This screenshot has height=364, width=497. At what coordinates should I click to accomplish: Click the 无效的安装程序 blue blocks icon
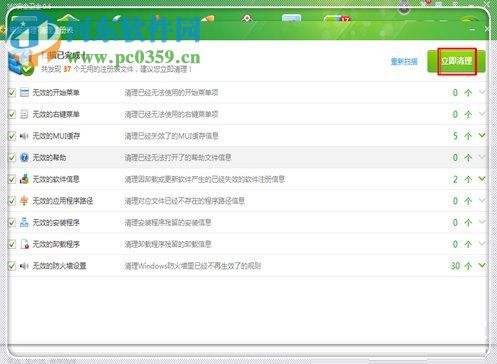(24, 222)
